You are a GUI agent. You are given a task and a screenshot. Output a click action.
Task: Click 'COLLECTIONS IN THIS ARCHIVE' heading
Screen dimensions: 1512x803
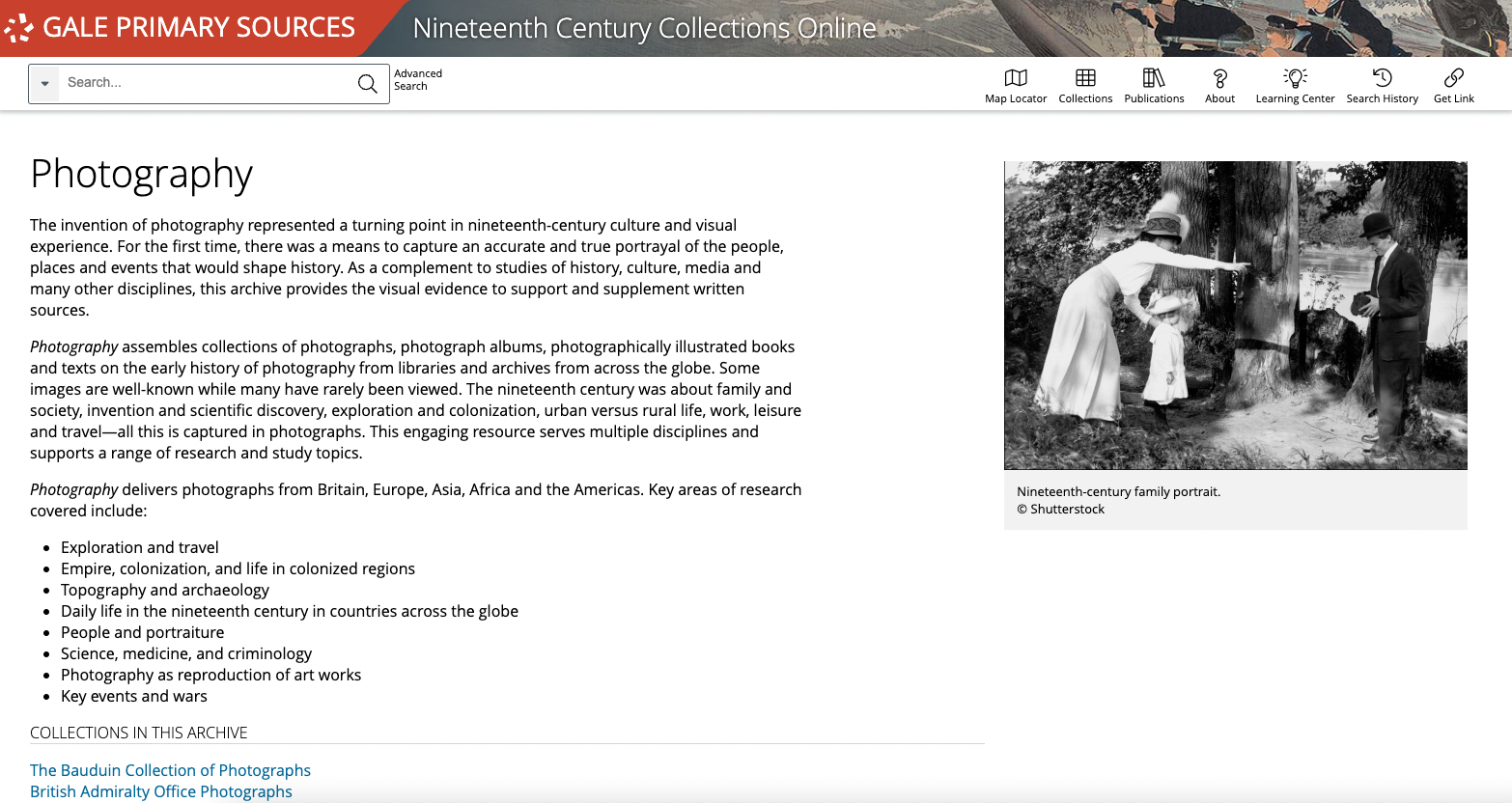click(x=139, y=733)
